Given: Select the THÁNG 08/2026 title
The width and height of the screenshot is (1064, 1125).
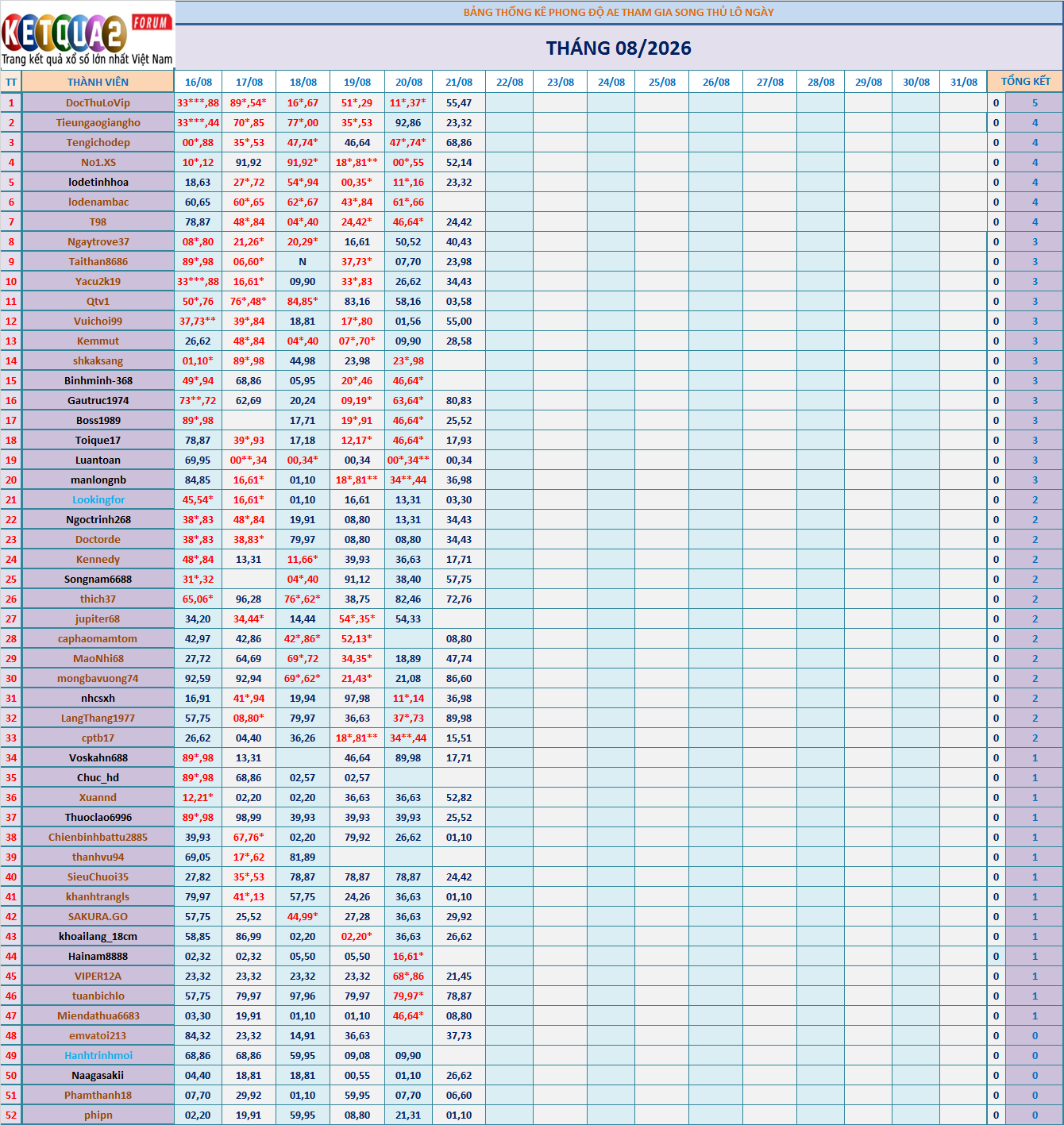Looking at the screenshot, I should click(619, 48).
